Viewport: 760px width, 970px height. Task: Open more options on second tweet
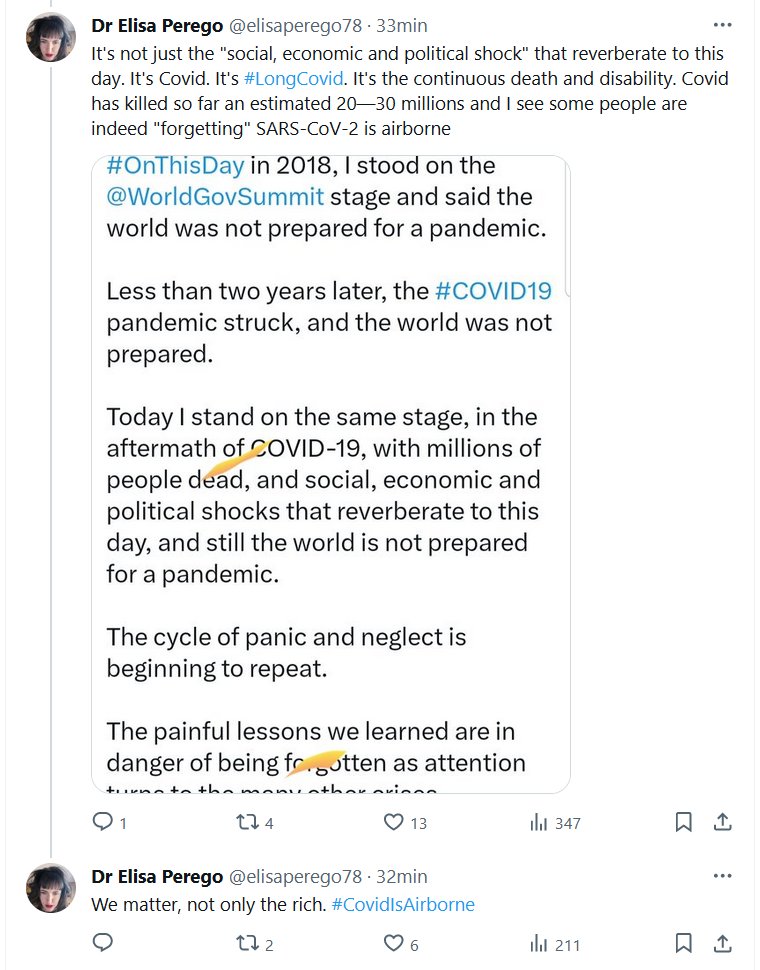coord(722,876)
